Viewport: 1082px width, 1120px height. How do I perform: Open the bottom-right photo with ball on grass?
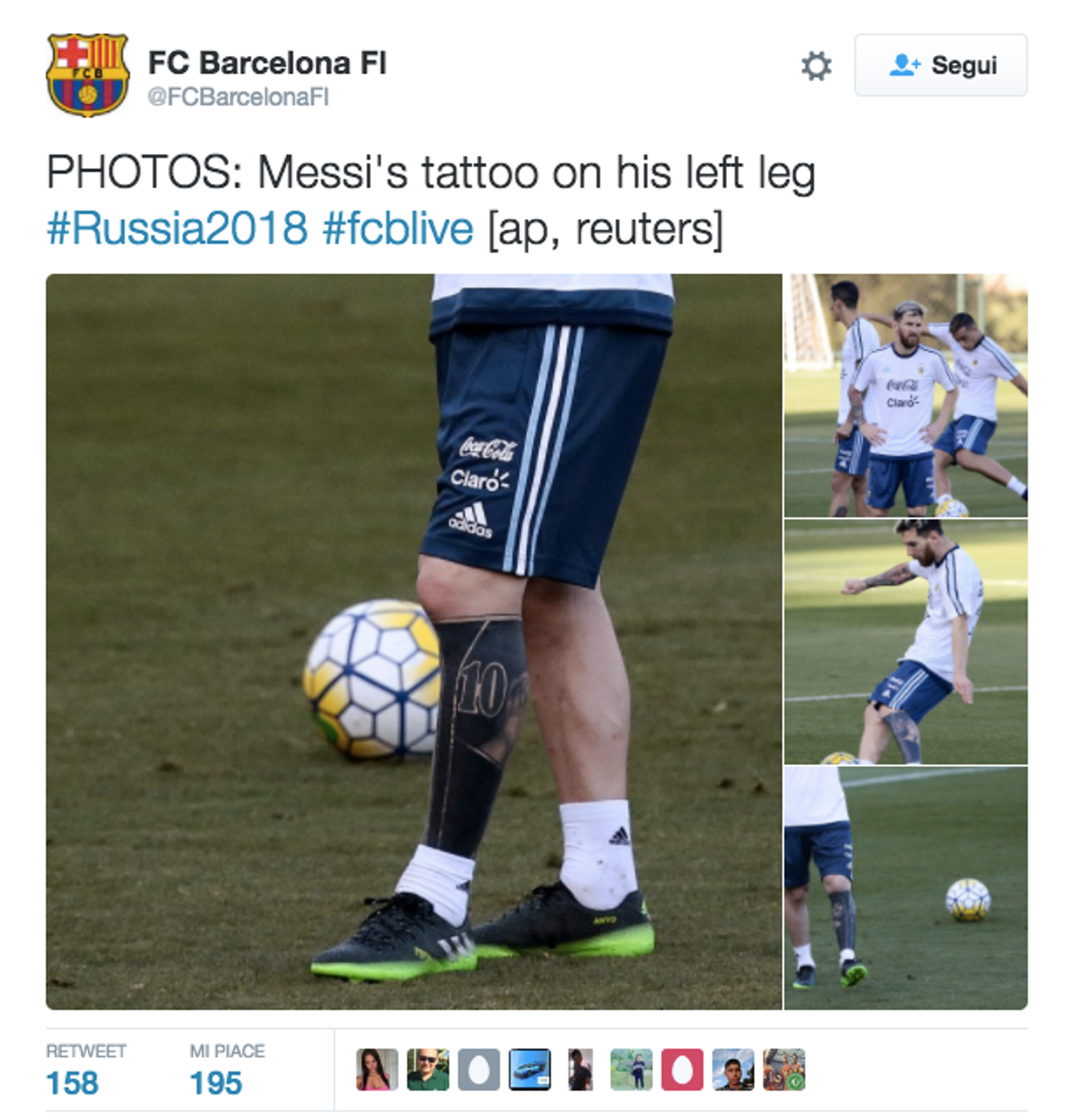[x=906, y=888]
